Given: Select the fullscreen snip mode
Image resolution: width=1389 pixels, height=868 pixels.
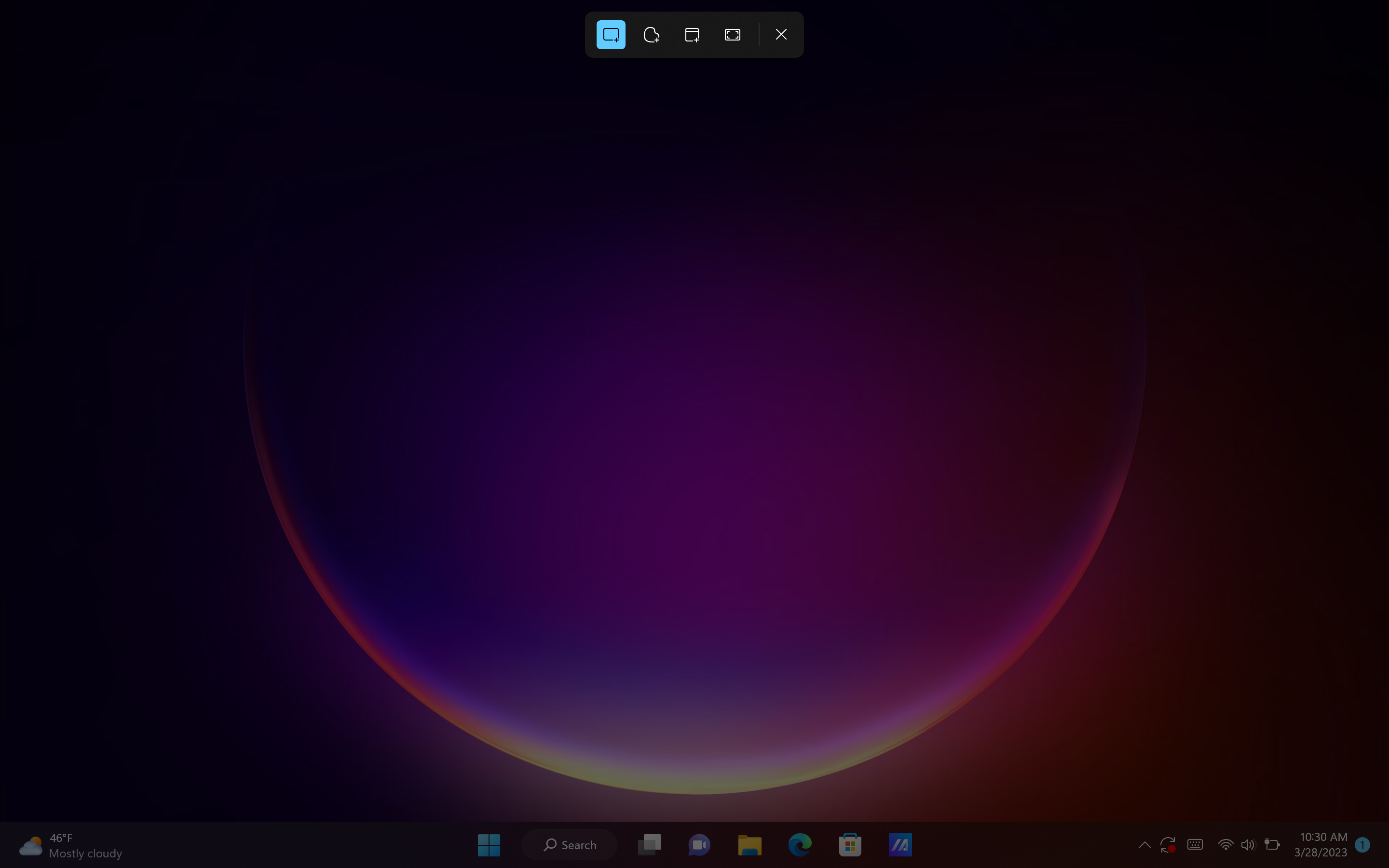Looking at the screenshot, I should point(733,35).
